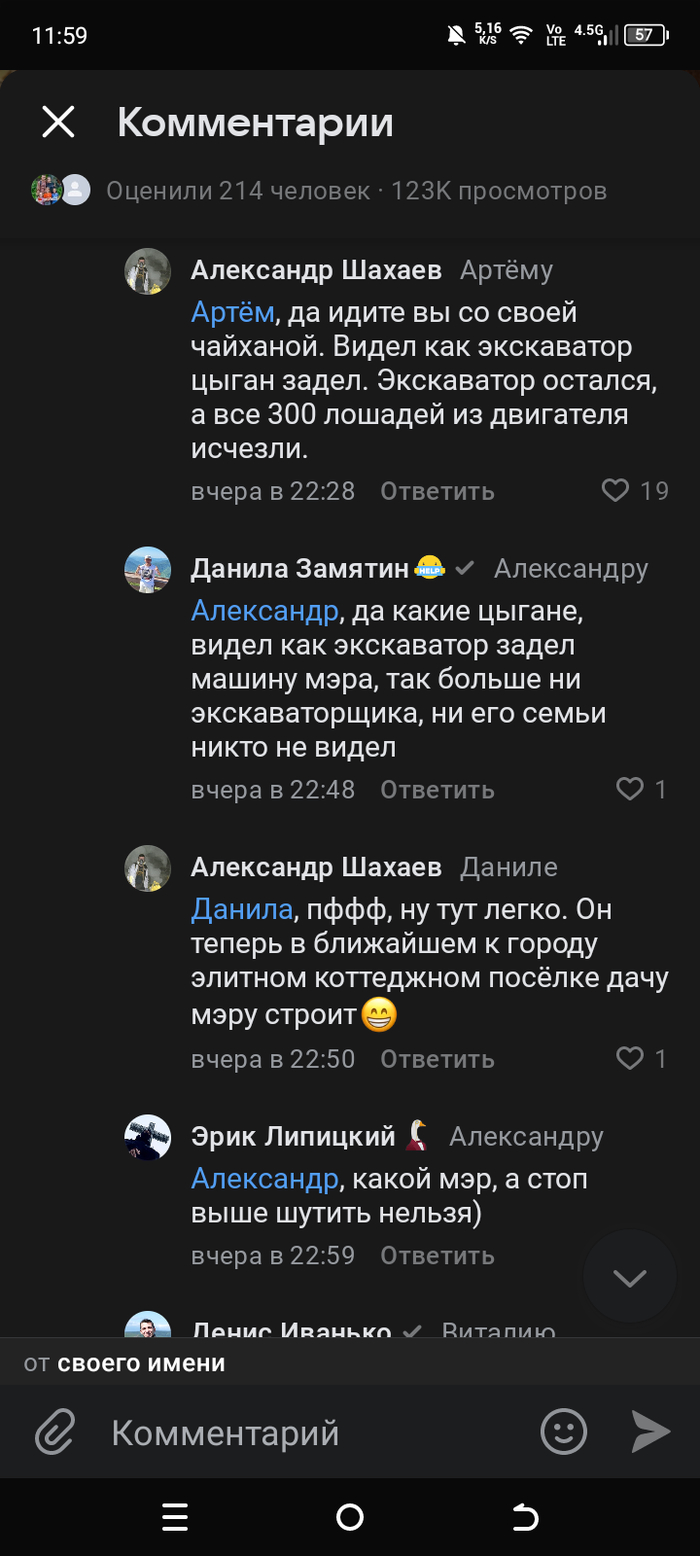The width and height of the screenshot is (700, 1556).
Task: Focus the 'Комментарий' text field
Action: (x=300, y=1432)
